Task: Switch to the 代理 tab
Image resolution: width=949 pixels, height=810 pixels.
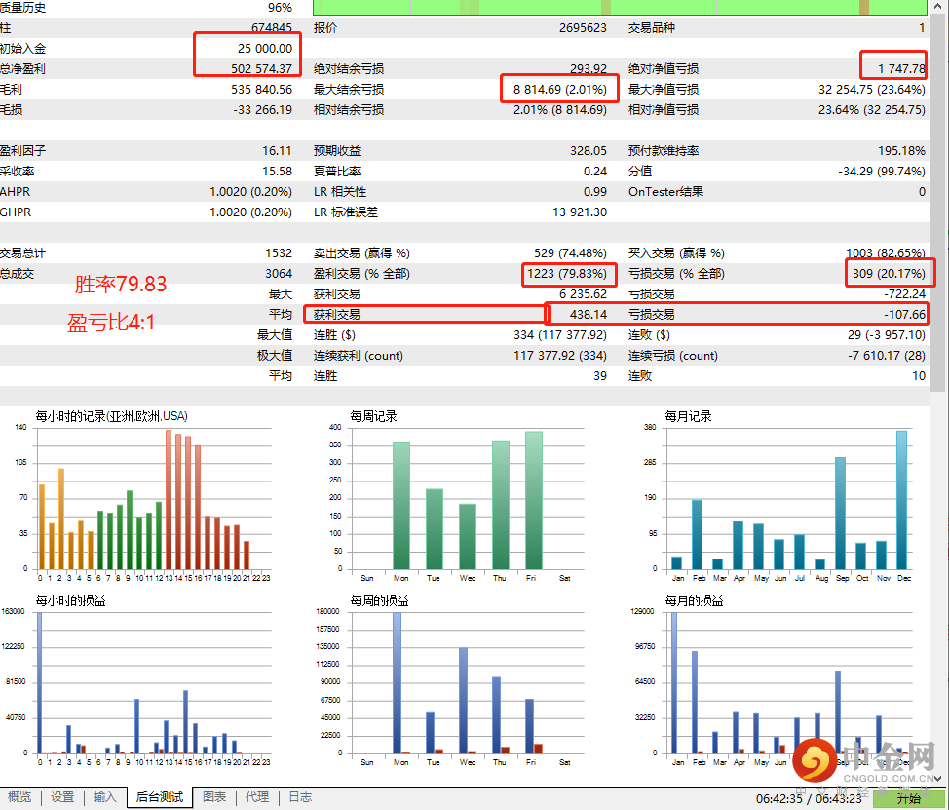Action: [257, 797]
